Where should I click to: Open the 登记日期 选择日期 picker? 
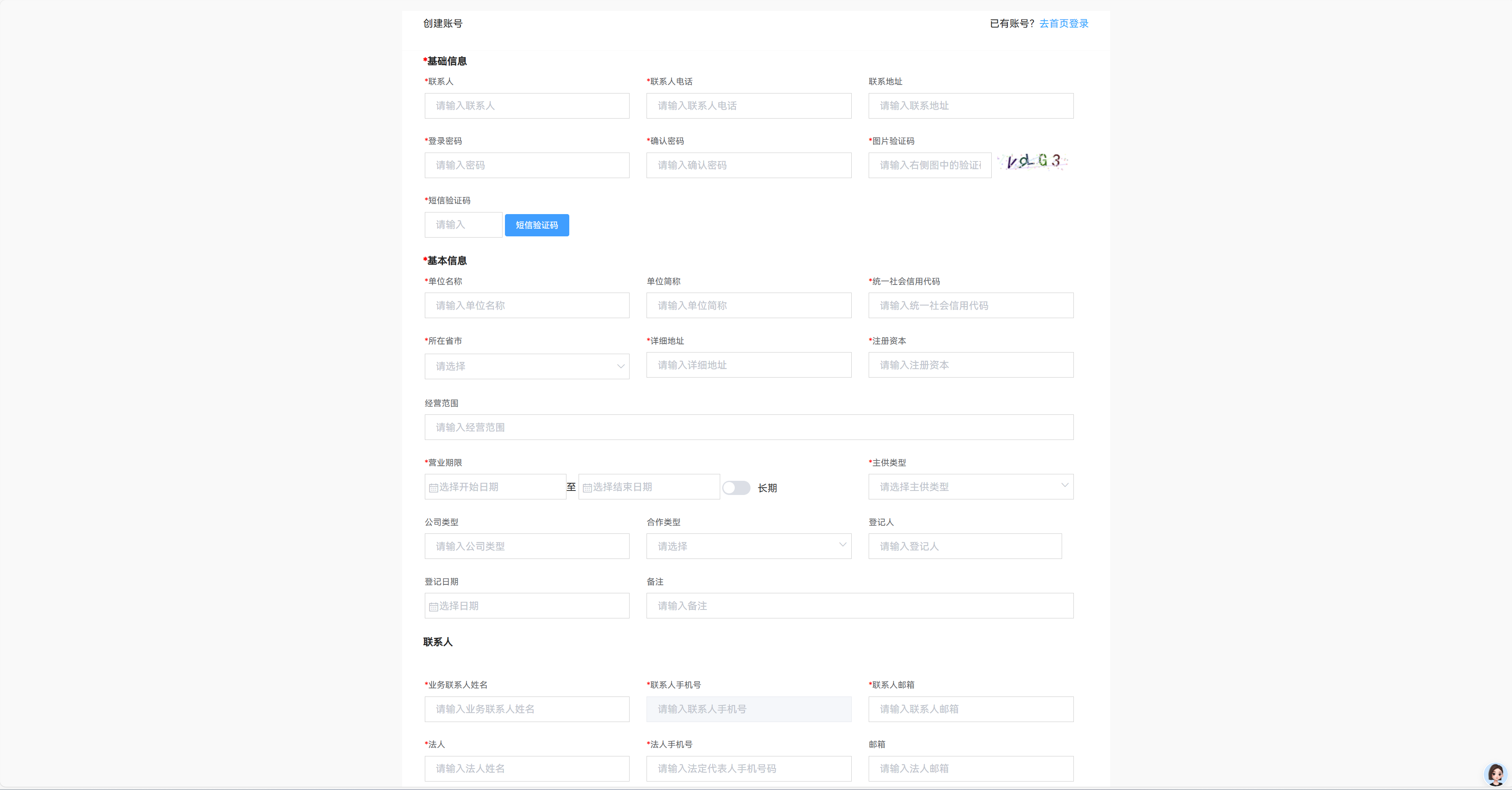click(x=527, y=606)
